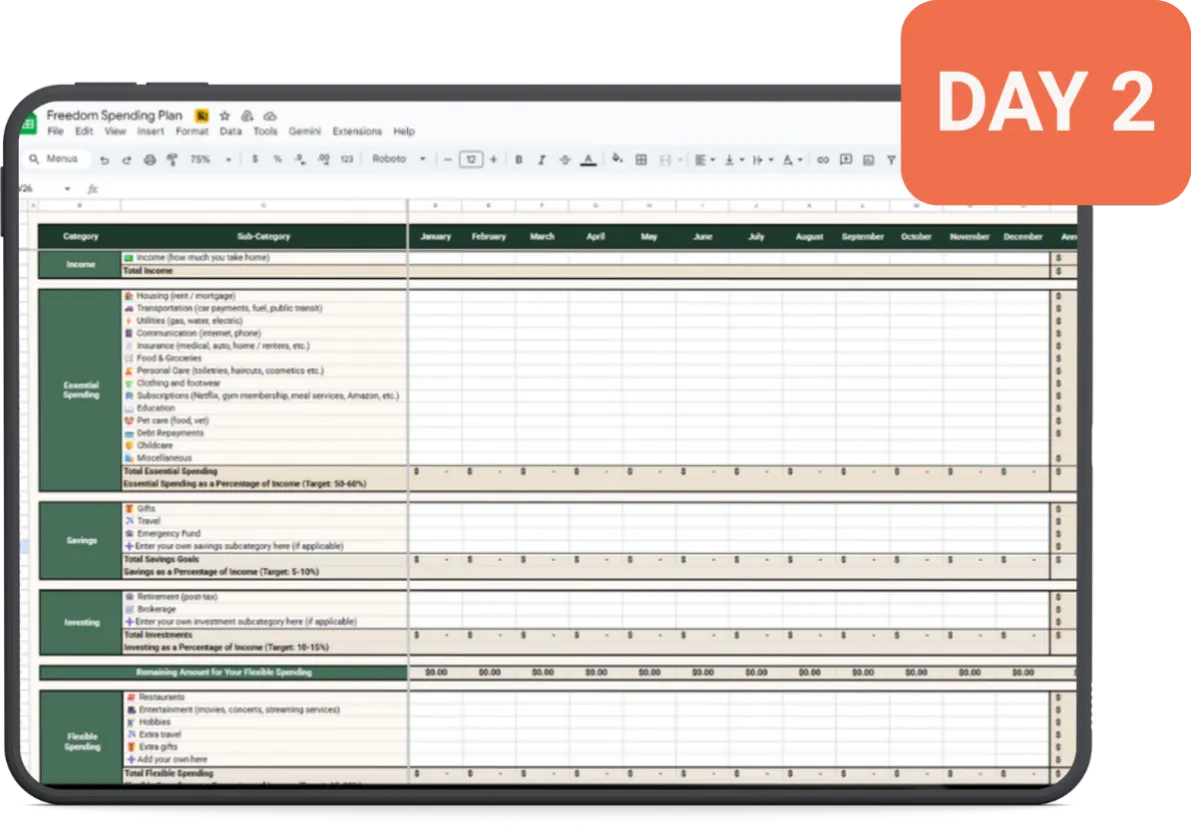
Task: Open the Roboto font dropdown
Action: [399, 159]
